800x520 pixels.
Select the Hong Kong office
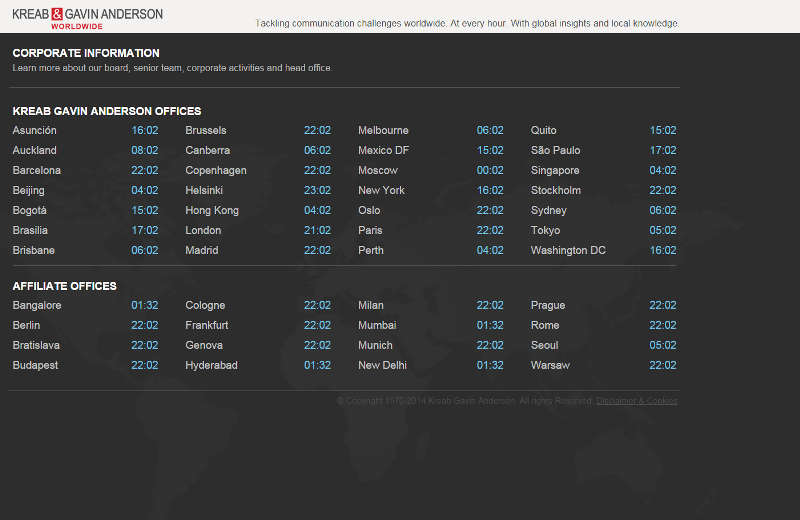pyautogui.click(x=212, y=211)
